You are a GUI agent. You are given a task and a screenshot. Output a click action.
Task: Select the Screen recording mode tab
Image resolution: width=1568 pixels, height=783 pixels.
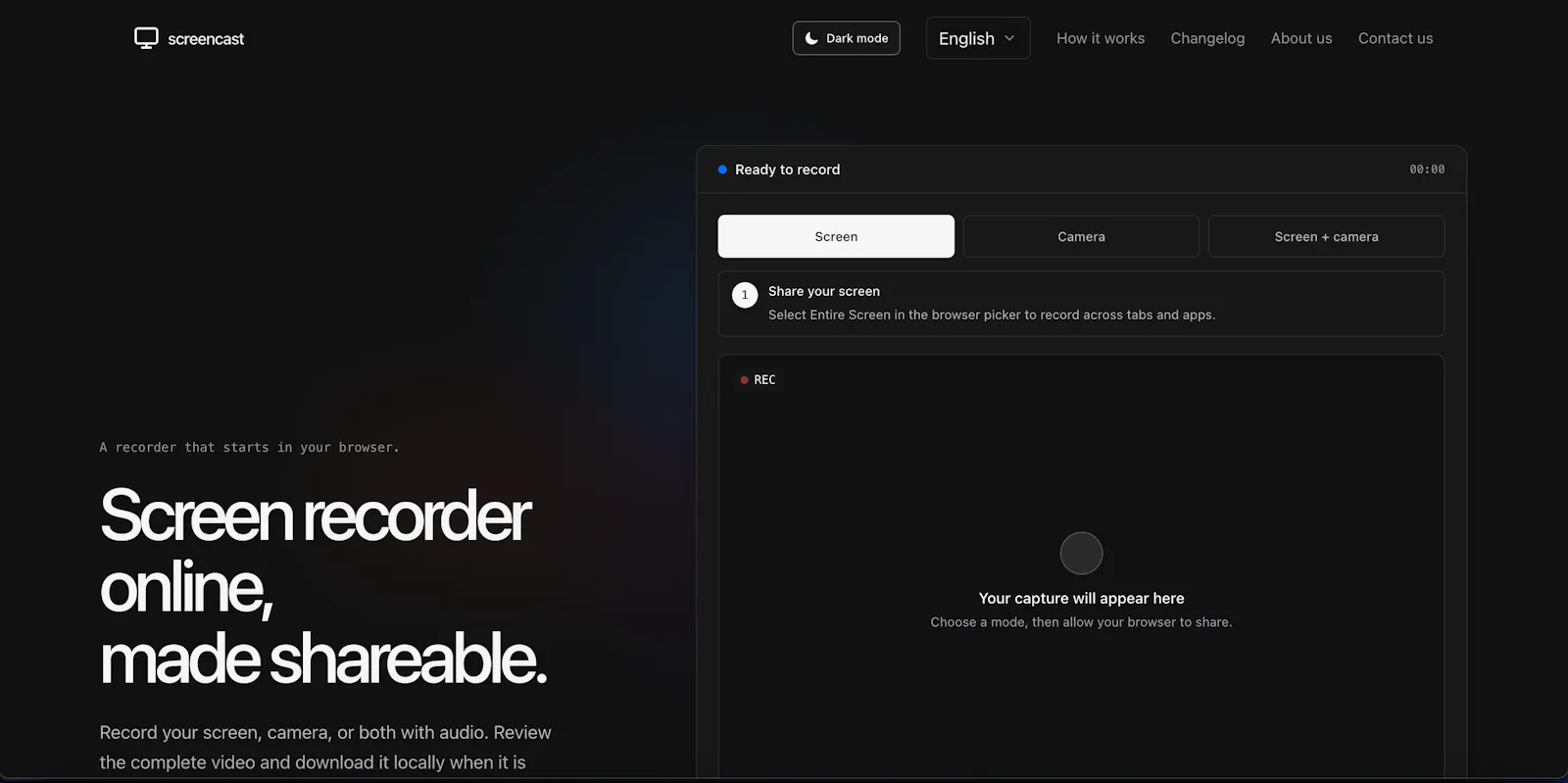[836, 236]
